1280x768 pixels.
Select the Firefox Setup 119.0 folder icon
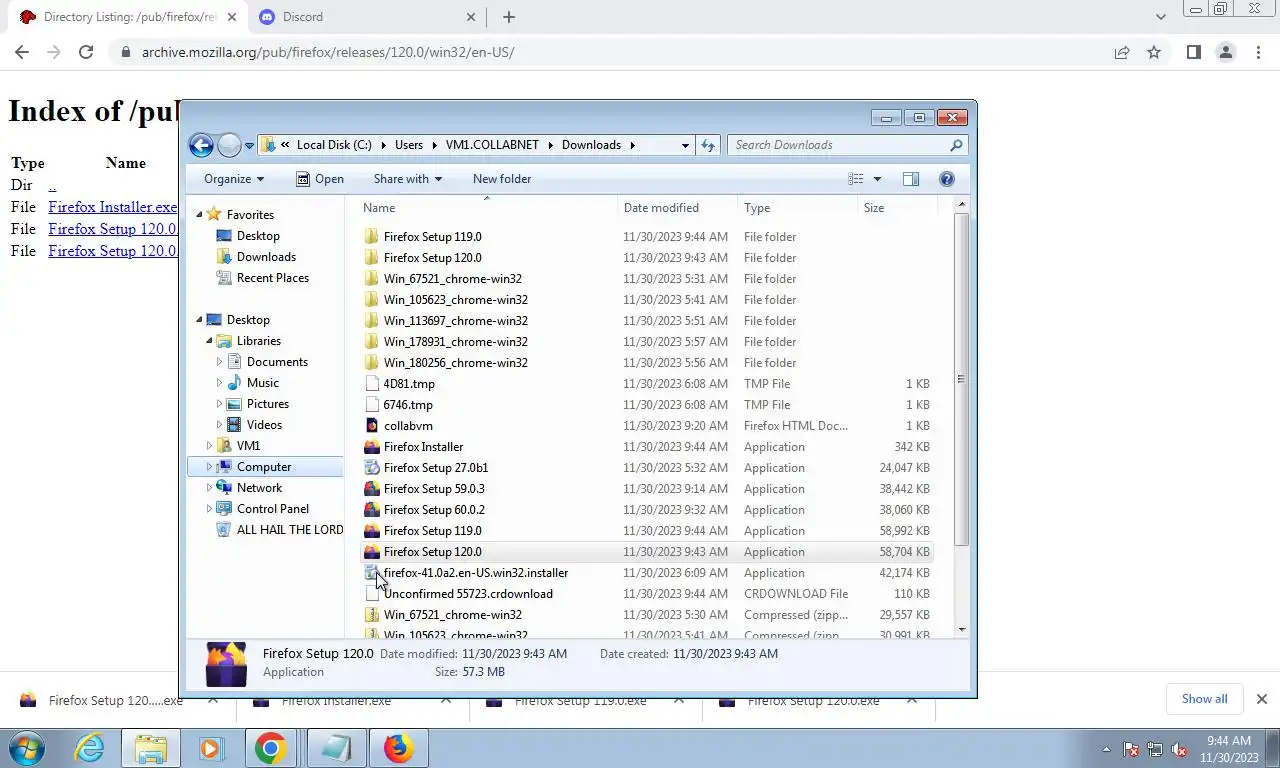[x=372, y=237]
